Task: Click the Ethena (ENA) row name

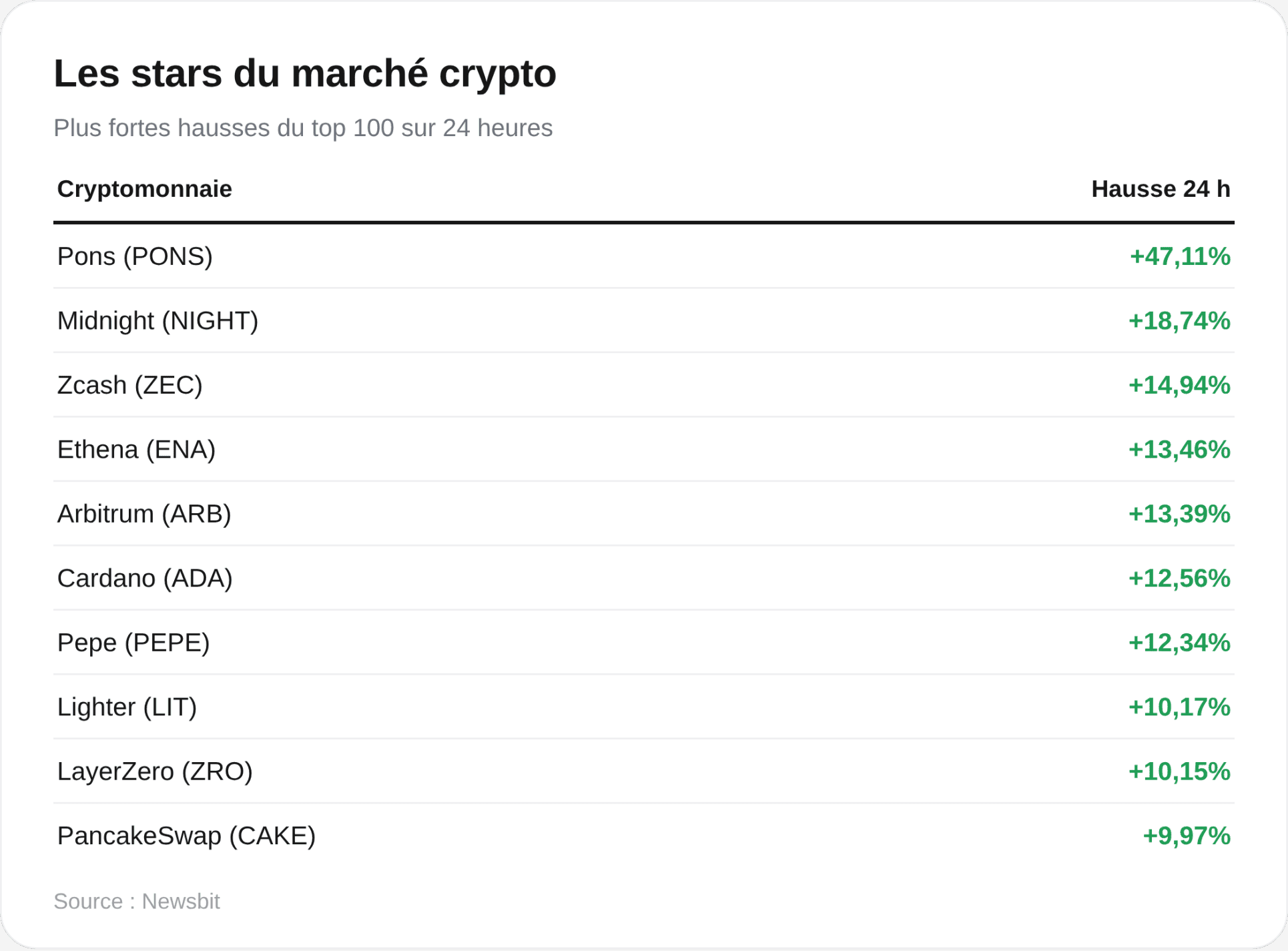Action: click(x=136, y=450)
